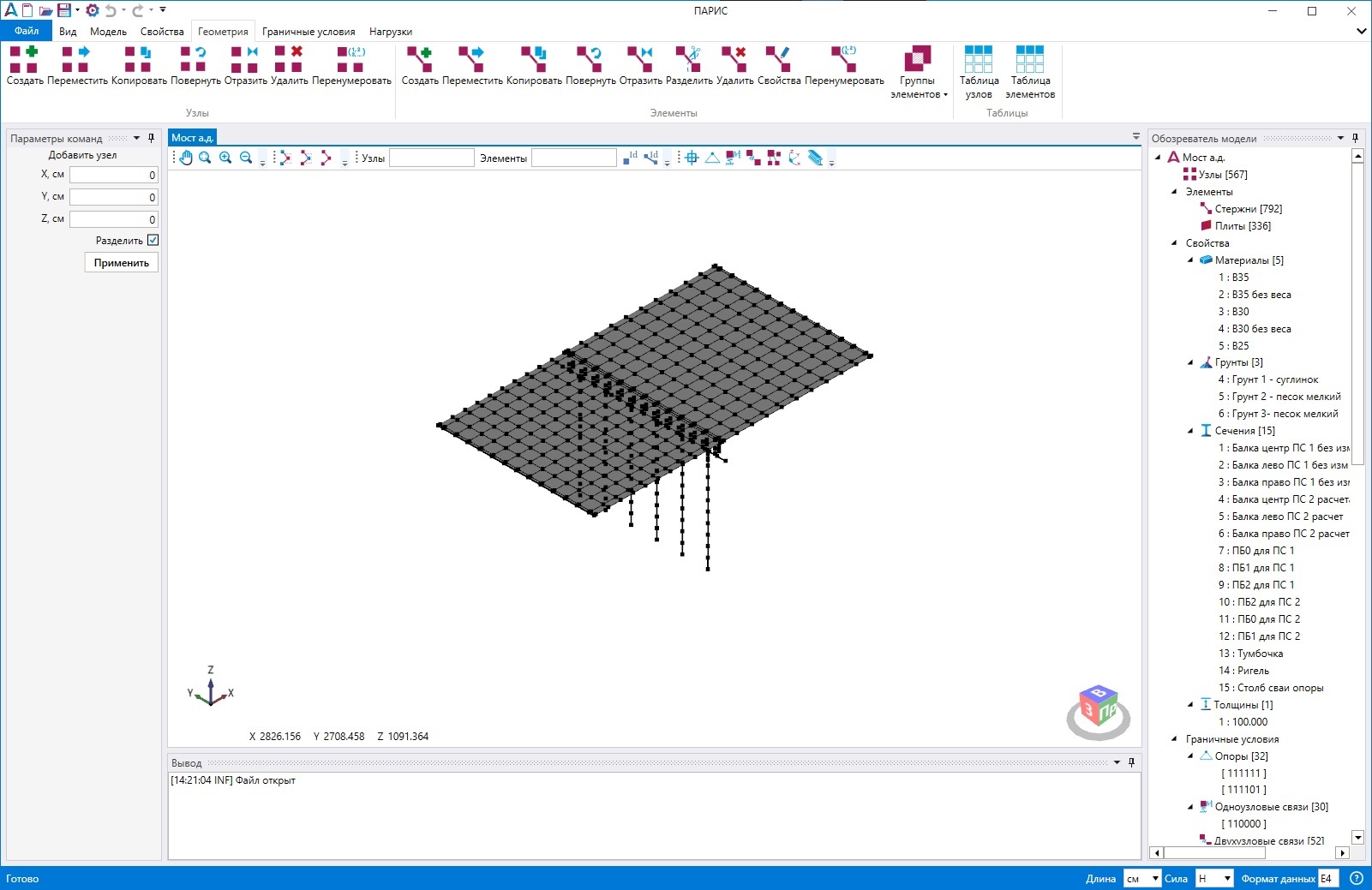Toggle the Разделить checkbox
The width and height of the screenshot is (1372, 890).
[153, 241]
